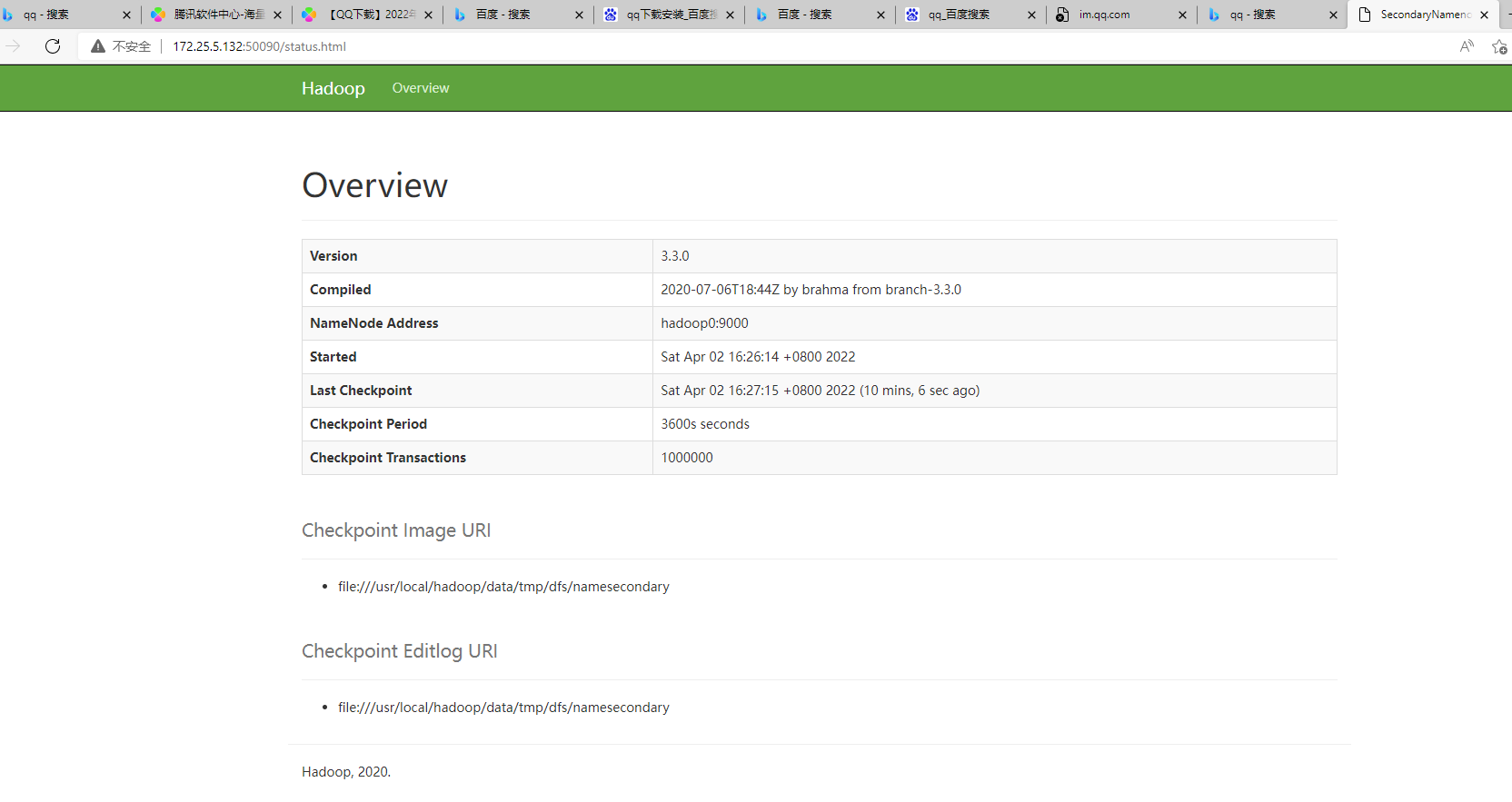Click the version value 3.3.0

[675, 256]
